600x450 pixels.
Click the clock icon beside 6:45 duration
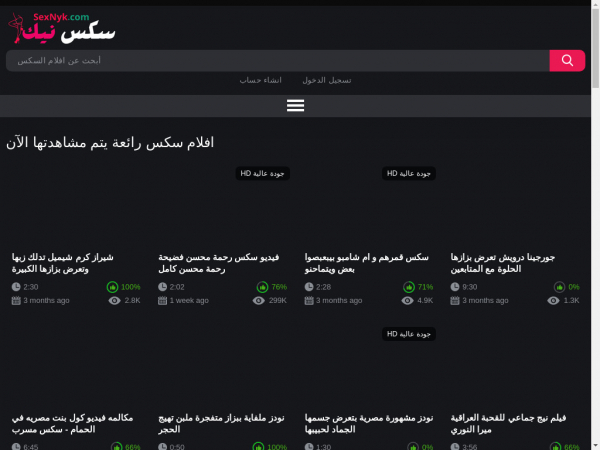pyautogui.click(x=15, y=447)
